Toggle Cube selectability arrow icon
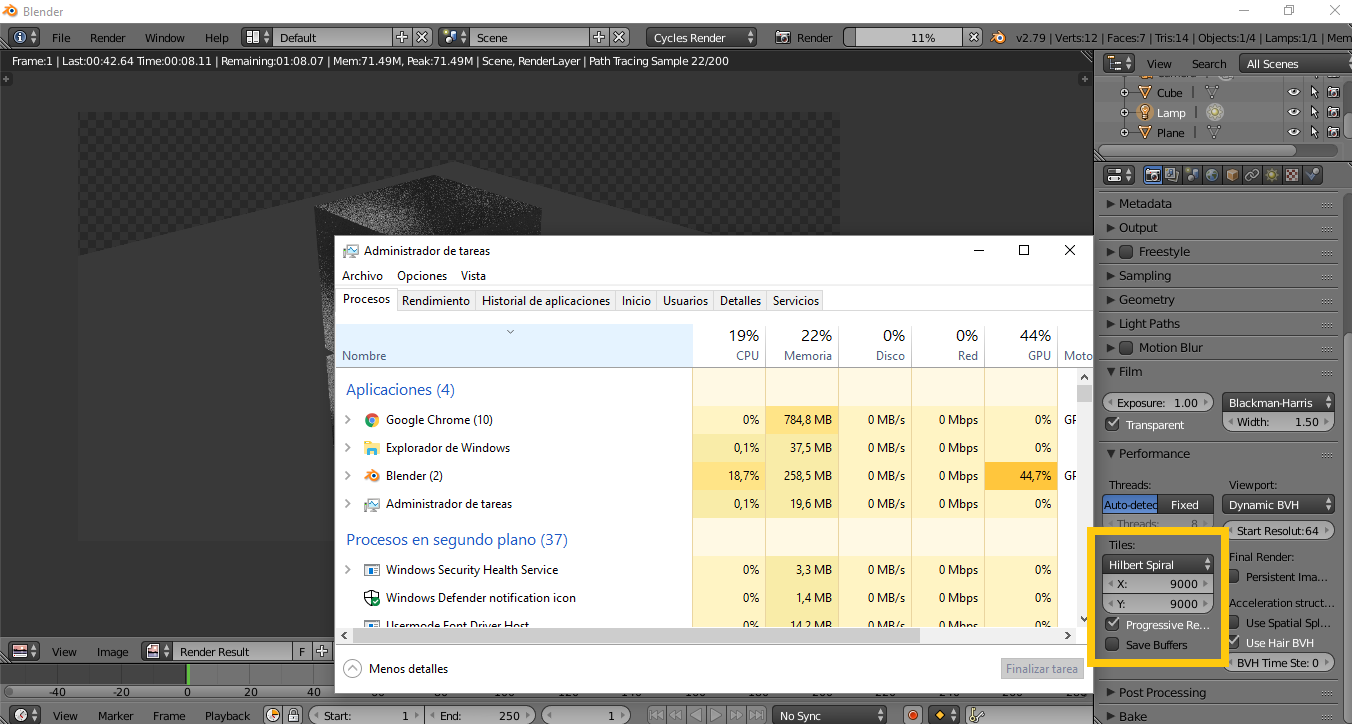 click(1314, 92)
